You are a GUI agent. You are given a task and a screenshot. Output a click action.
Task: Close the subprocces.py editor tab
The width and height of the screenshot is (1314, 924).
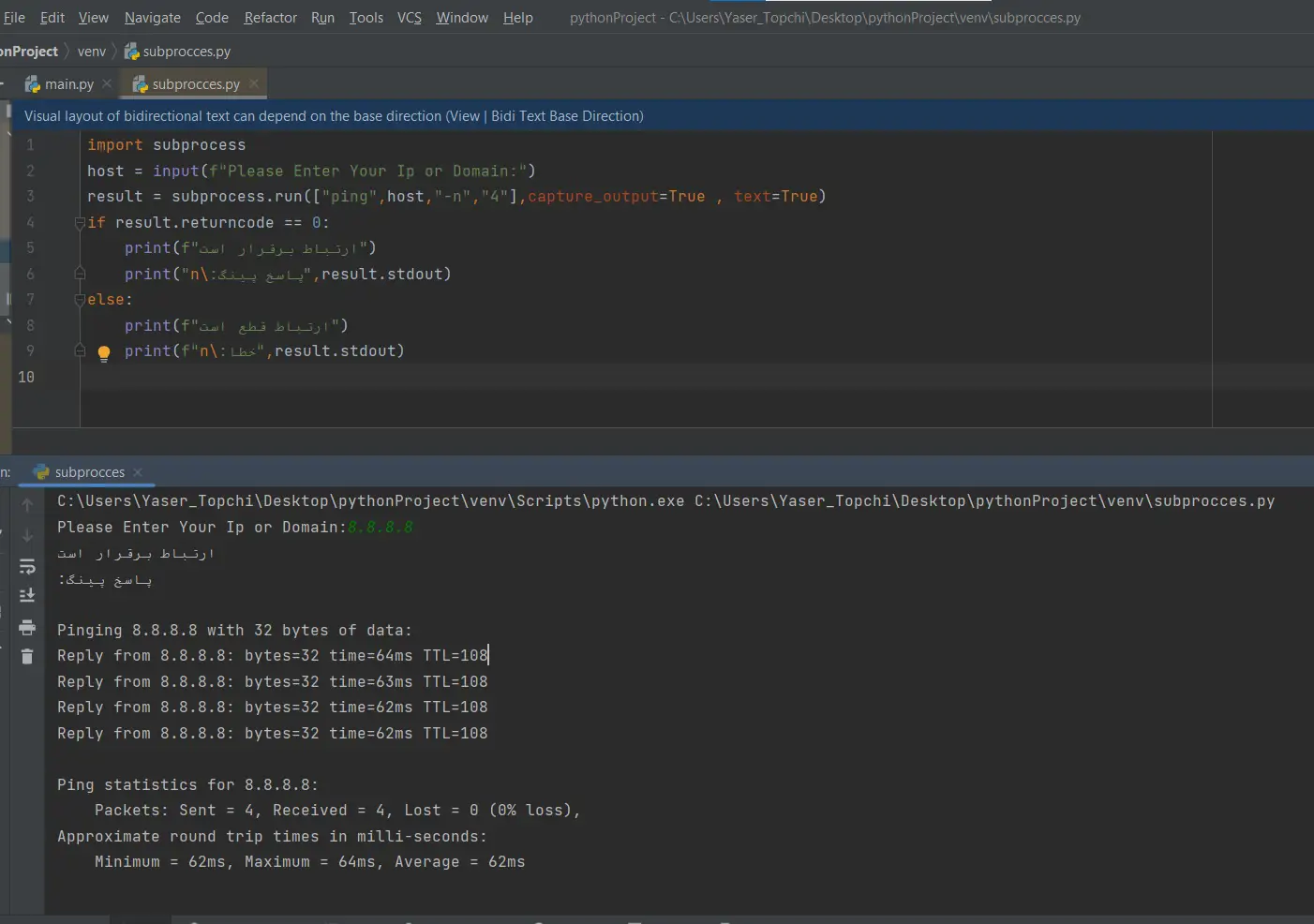coord(254,83)
